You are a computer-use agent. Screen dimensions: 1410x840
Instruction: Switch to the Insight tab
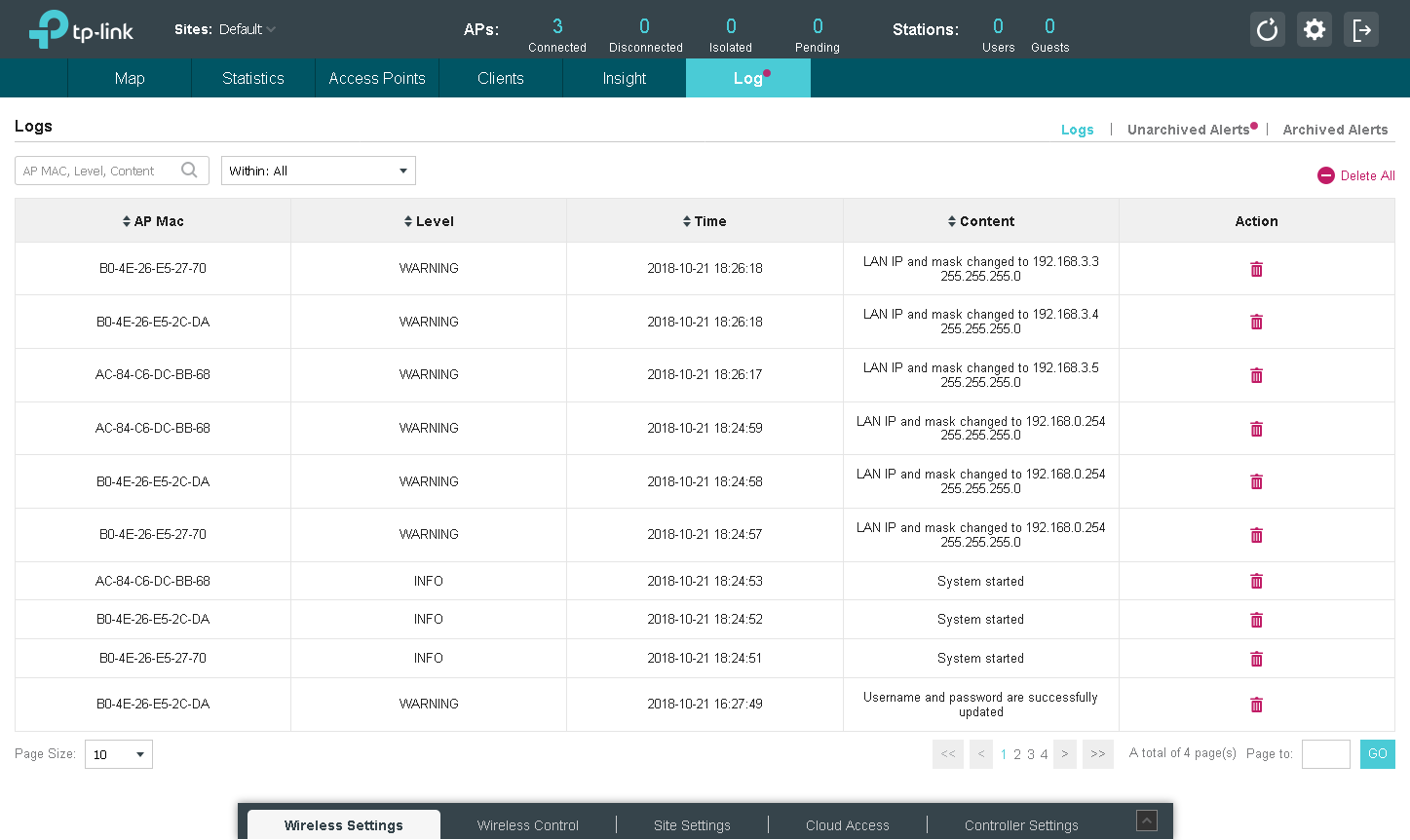coord(625,78)
